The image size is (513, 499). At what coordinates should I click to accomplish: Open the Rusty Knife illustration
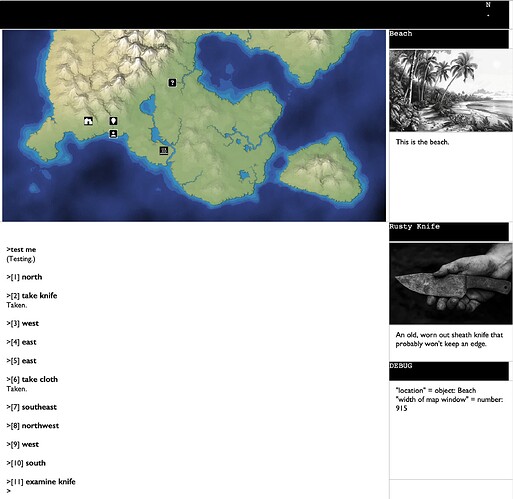point(450,284)
